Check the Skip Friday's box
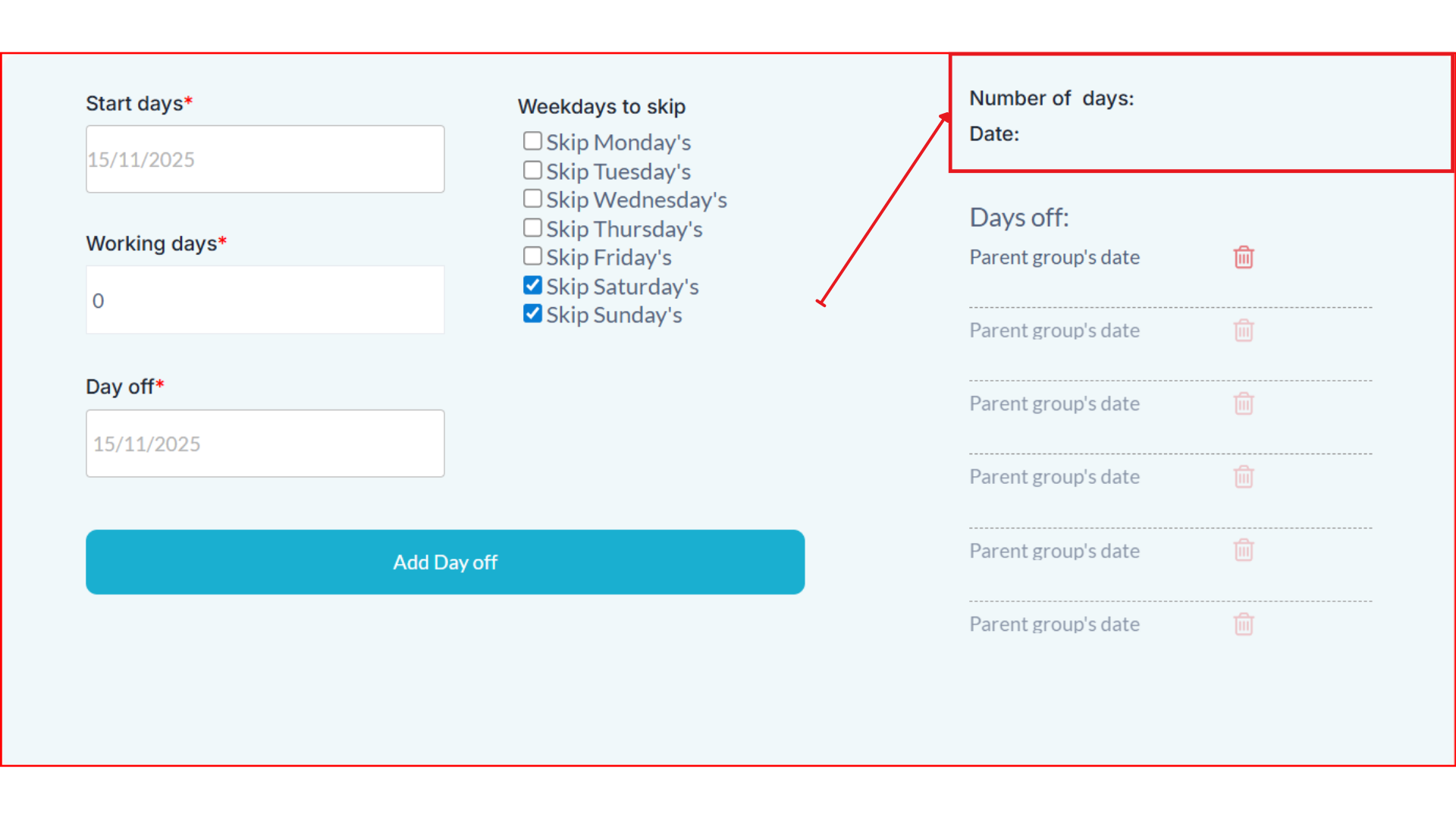 (533, 257)
